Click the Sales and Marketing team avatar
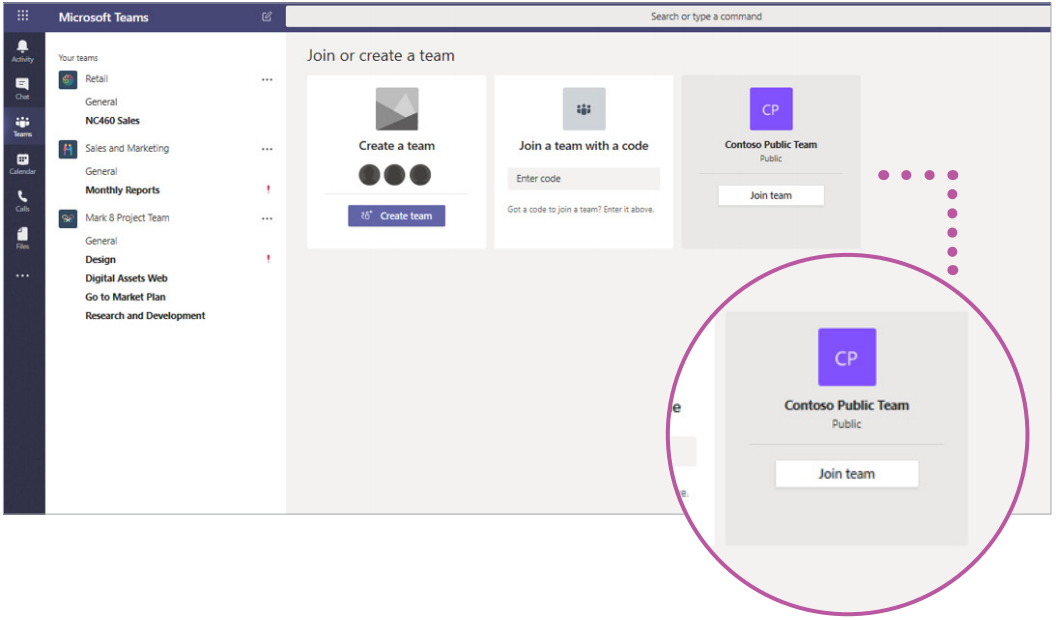 coord(67,149)
